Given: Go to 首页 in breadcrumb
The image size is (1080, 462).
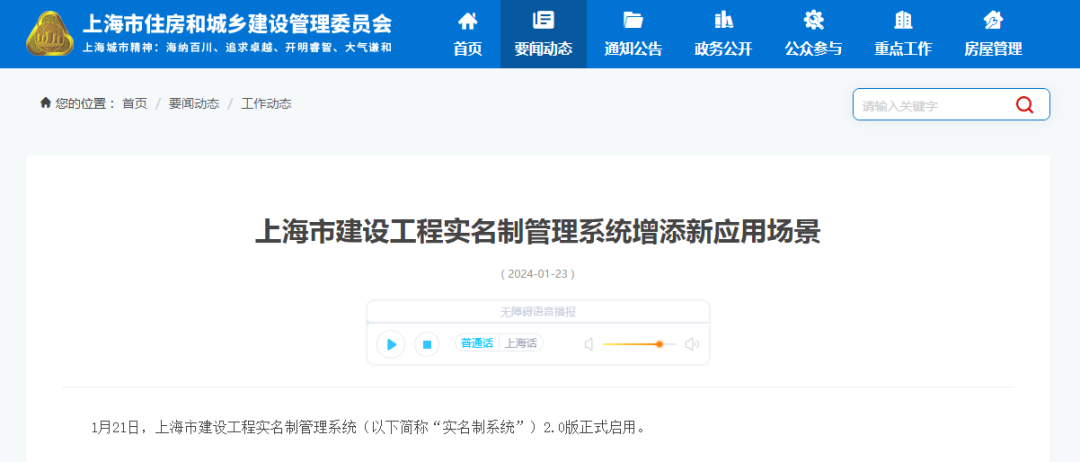Looking at the screenshot, I should (134, 104).
